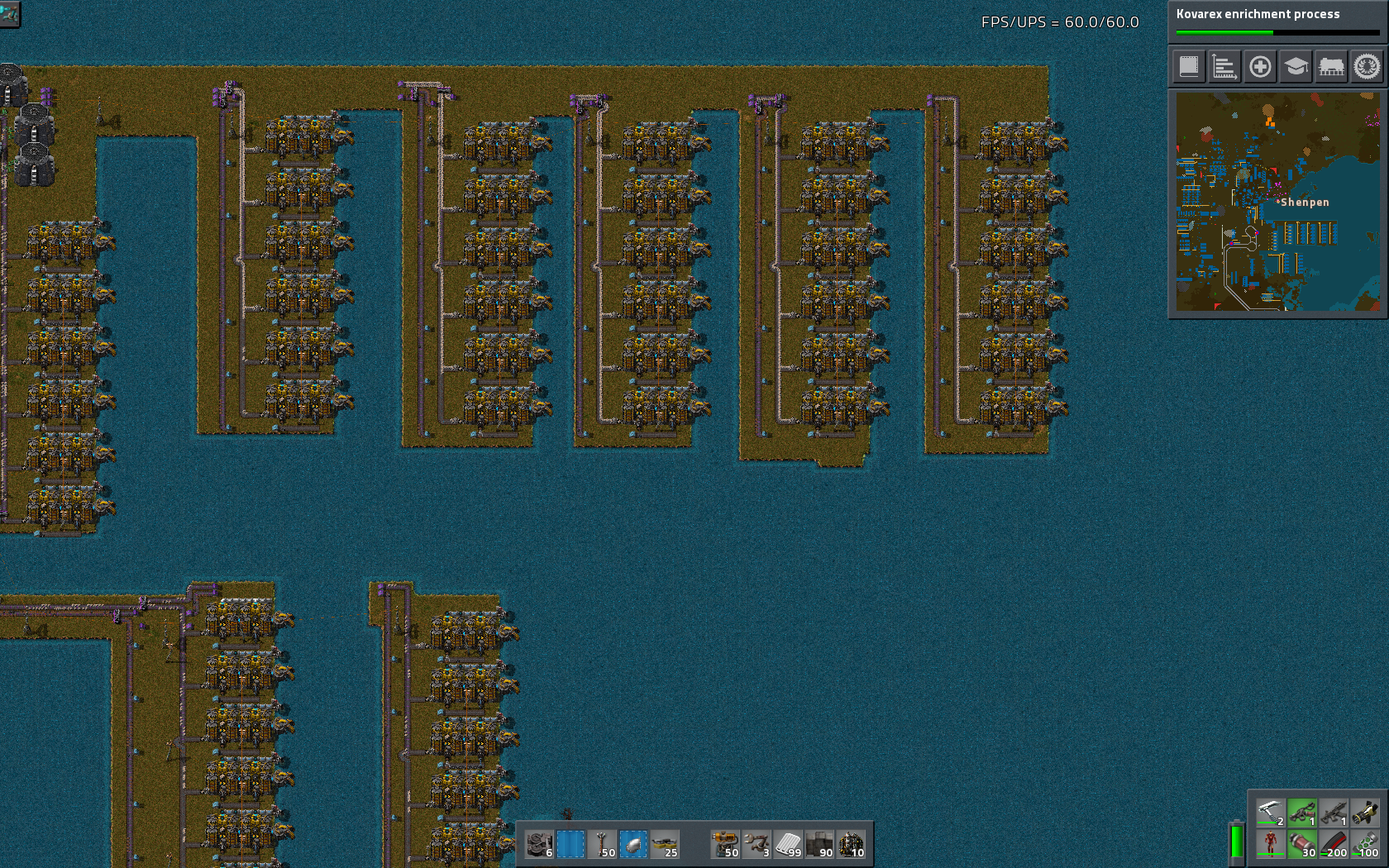Select the green ammo slot count 100
This screenshot has width=1389, height=868.
[x=1365, y=844]
